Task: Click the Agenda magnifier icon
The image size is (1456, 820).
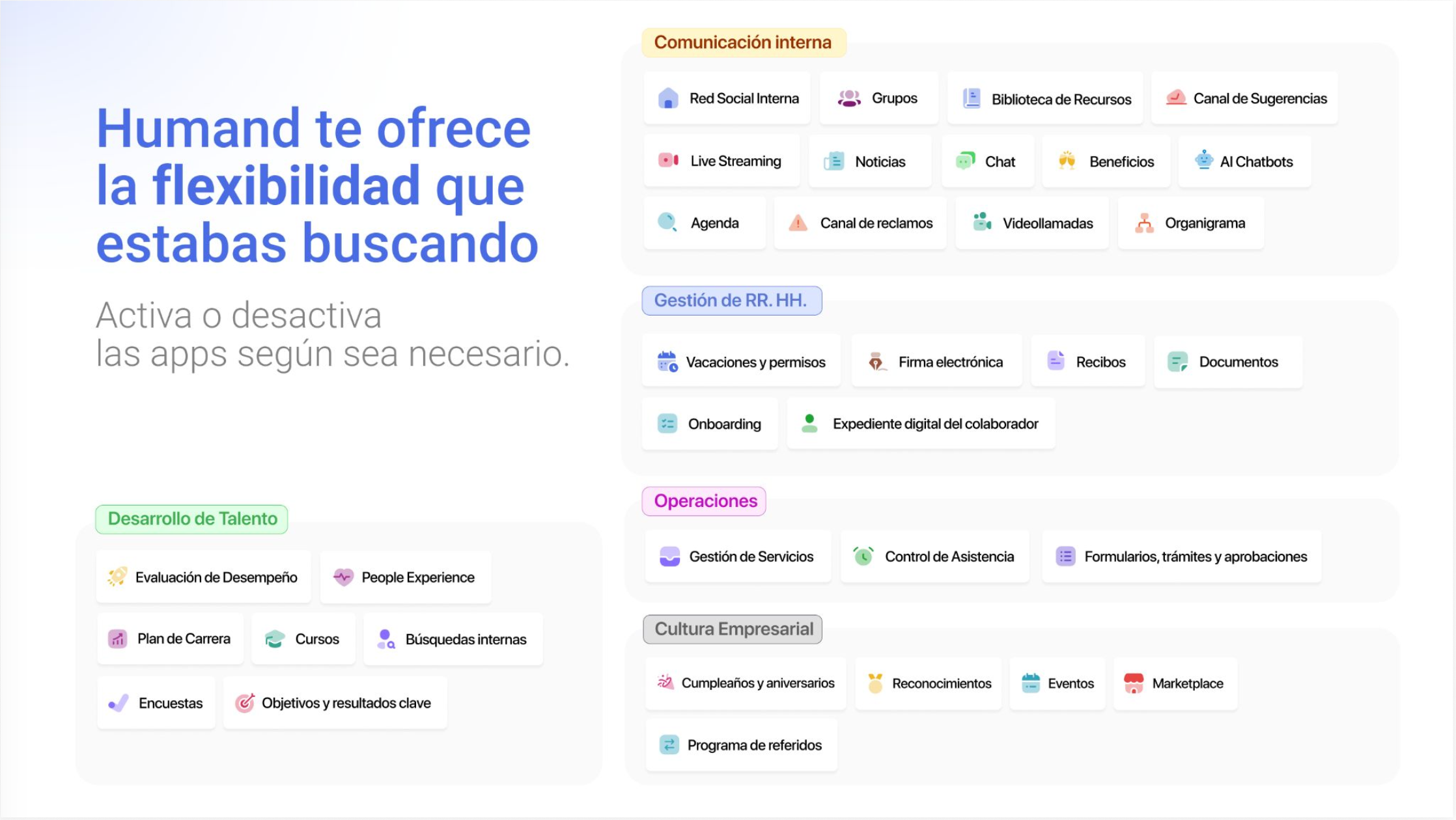Action: coord(668,223)
